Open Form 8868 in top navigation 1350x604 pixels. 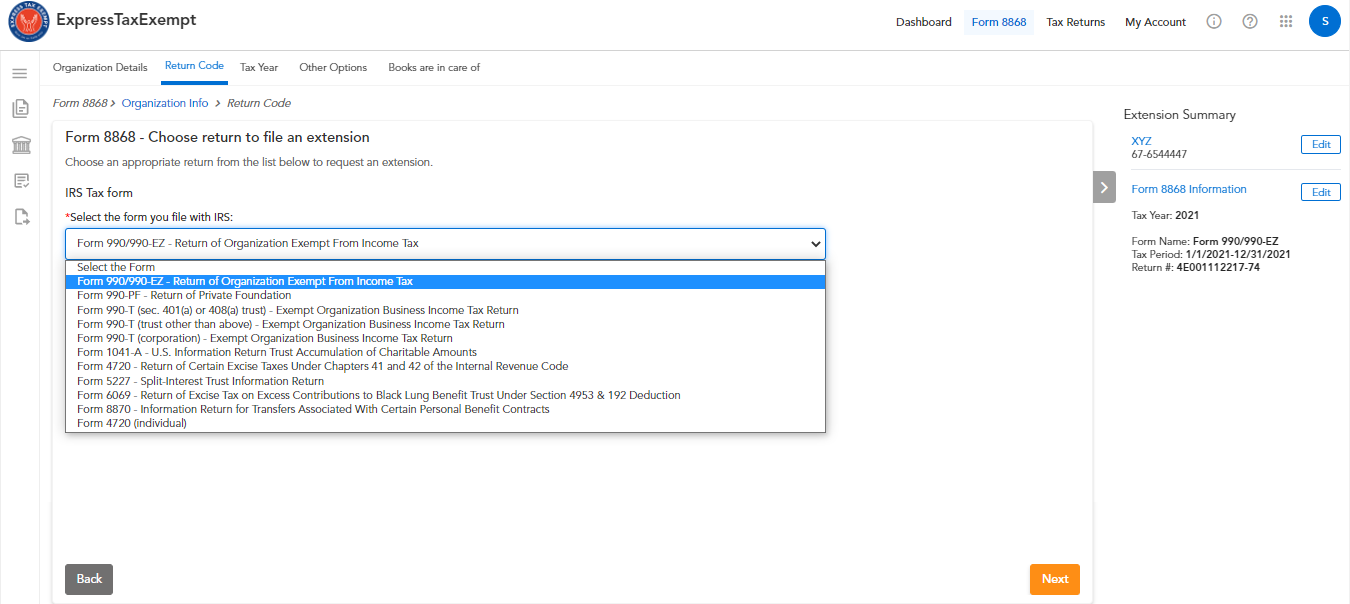point(999,22)
